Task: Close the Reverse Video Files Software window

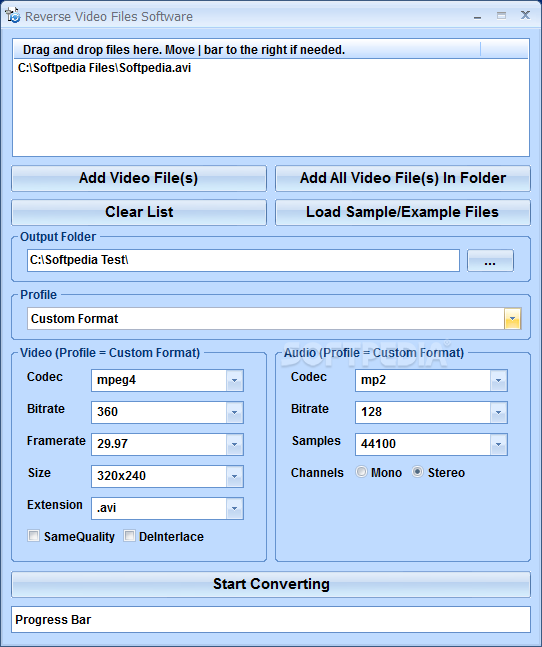Action: 525,16
